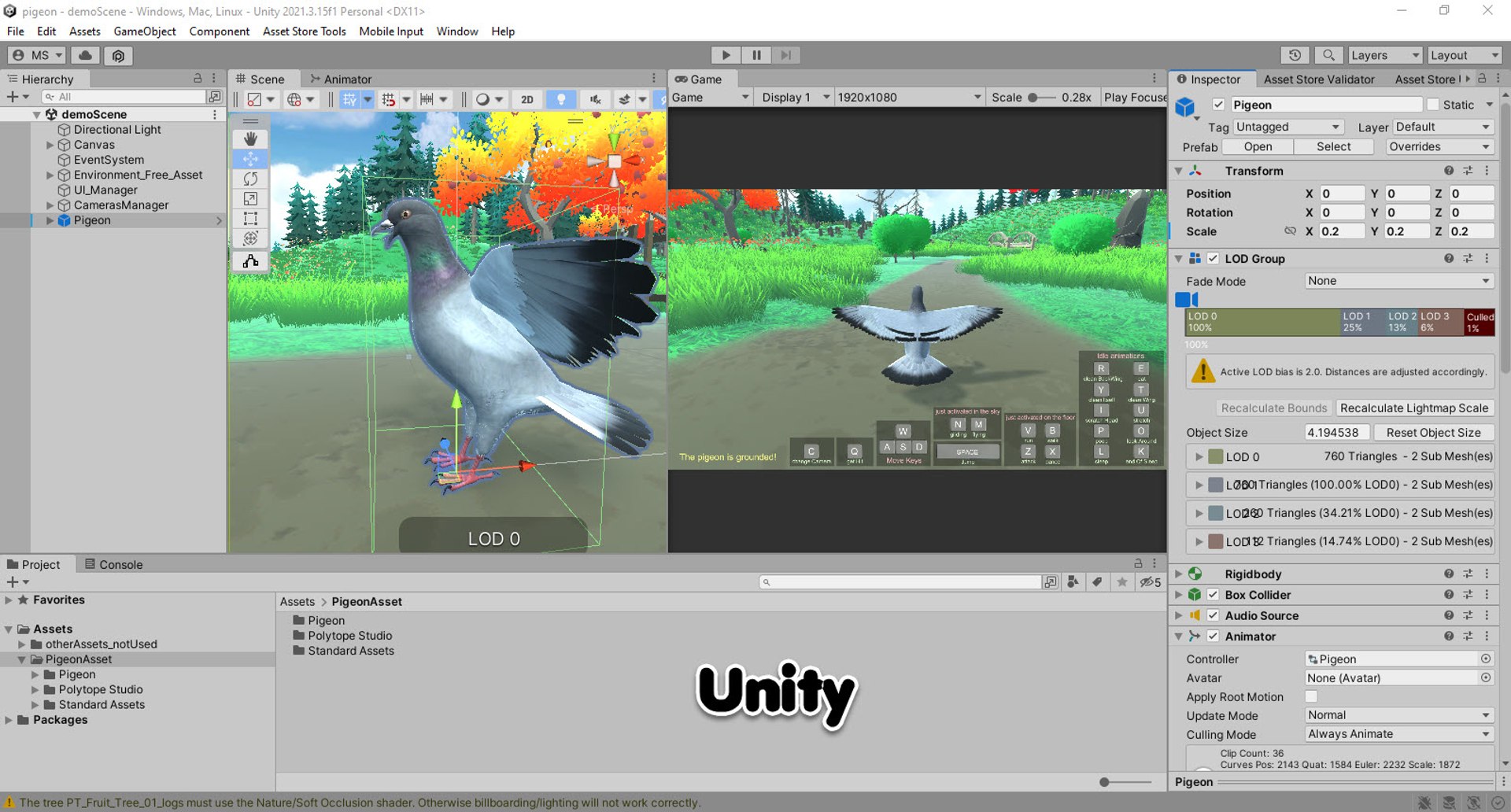1511x812 pixels.
Task: Expand the Packages folder in Project
Action: click(x=9, y=720)
